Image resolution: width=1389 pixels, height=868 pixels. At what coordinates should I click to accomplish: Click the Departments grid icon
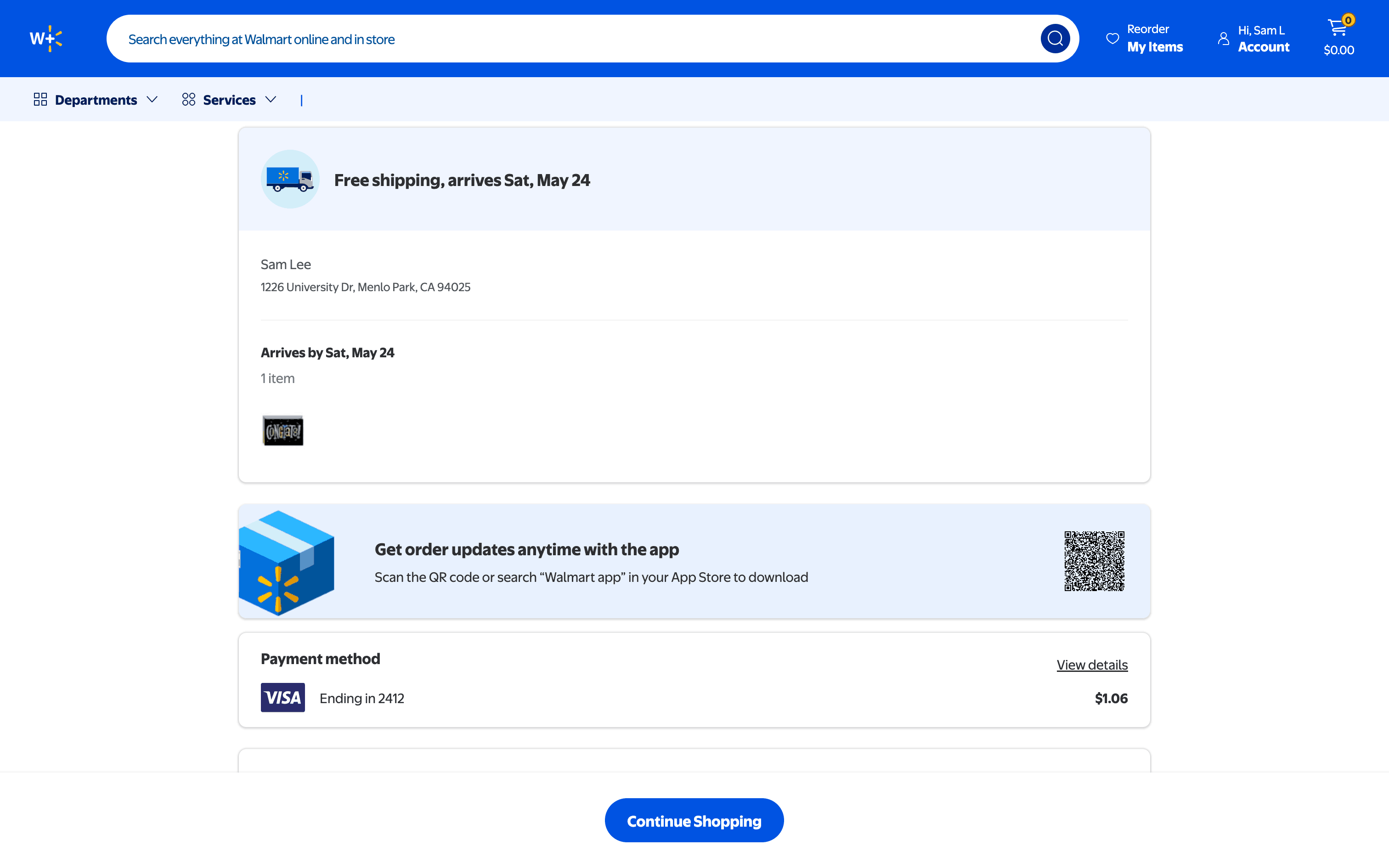[40, 100]
